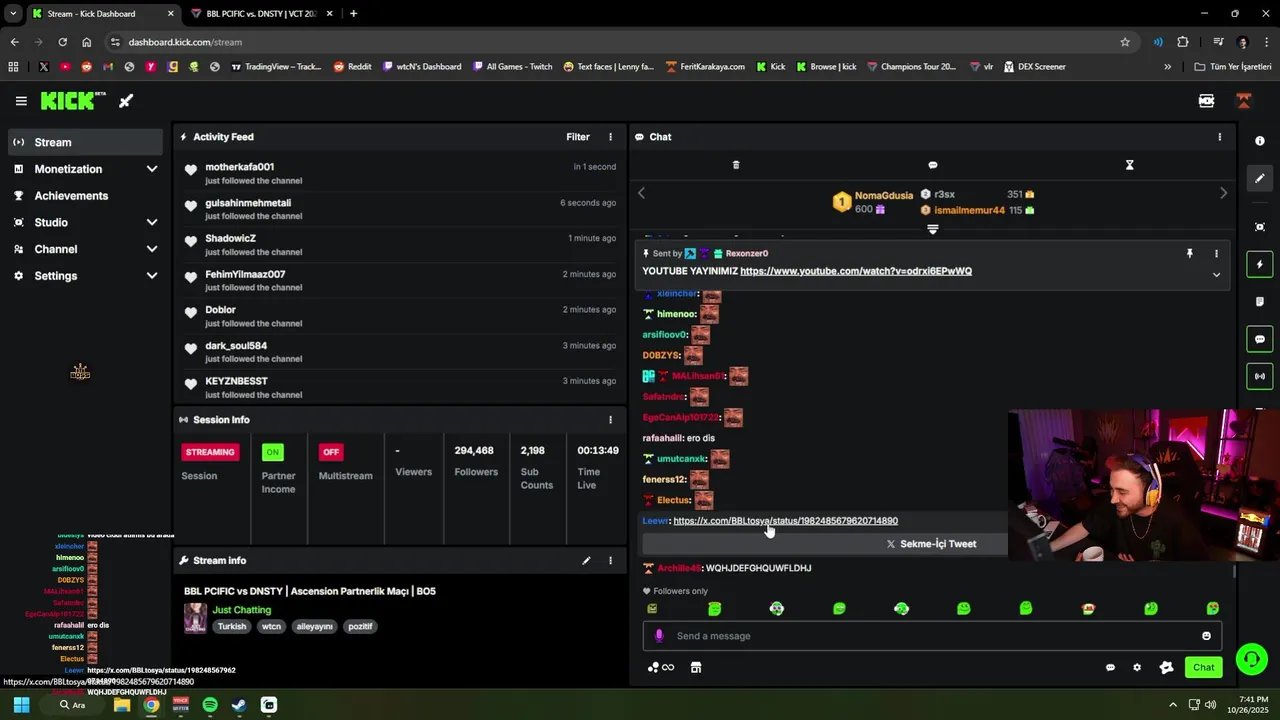Click info icon in right sidebar
Image resolution: width=1280 pixels, height=720 pixels.
pos(1260,141)
